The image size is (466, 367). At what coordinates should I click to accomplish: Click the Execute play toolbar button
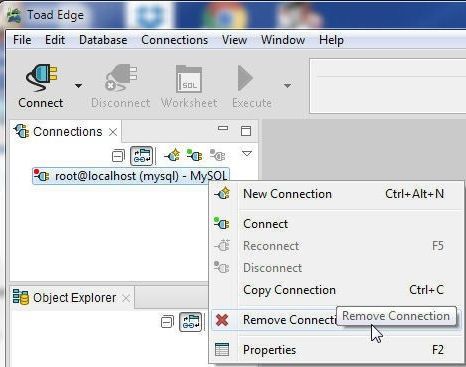pyautogui.click(x=252, y=86)
